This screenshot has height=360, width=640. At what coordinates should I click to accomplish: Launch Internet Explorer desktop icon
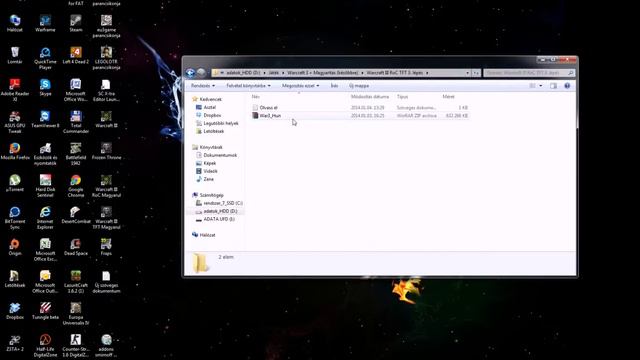[45, 218]
